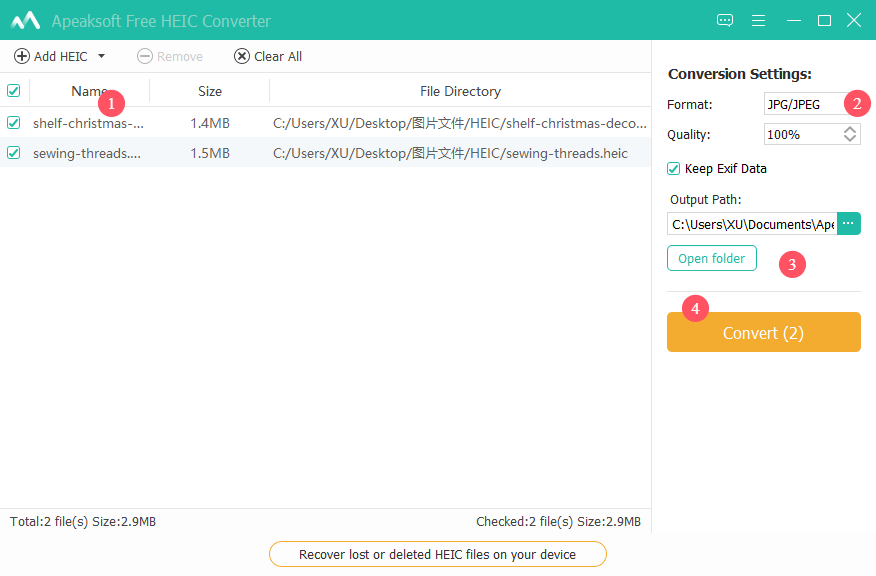Open the feedback message icon
876x576 pixels.
[x=724, y=20]
